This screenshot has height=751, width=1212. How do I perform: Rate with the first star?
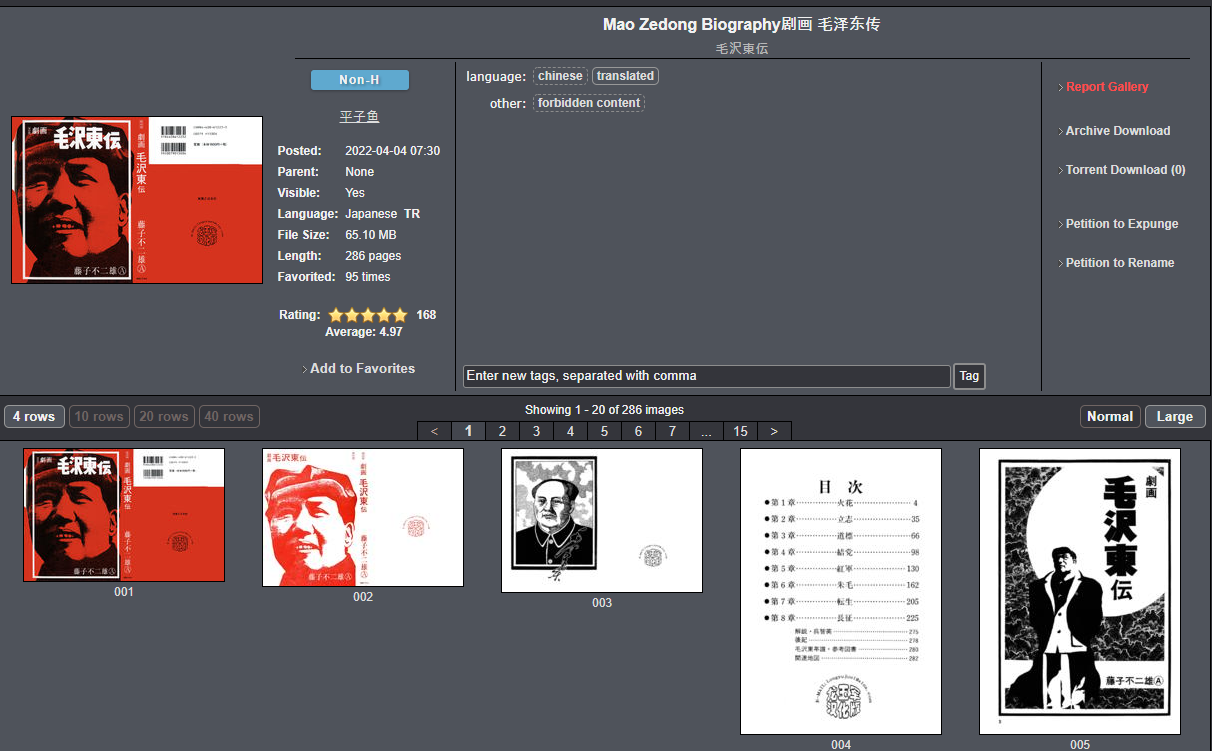[337, 315]
